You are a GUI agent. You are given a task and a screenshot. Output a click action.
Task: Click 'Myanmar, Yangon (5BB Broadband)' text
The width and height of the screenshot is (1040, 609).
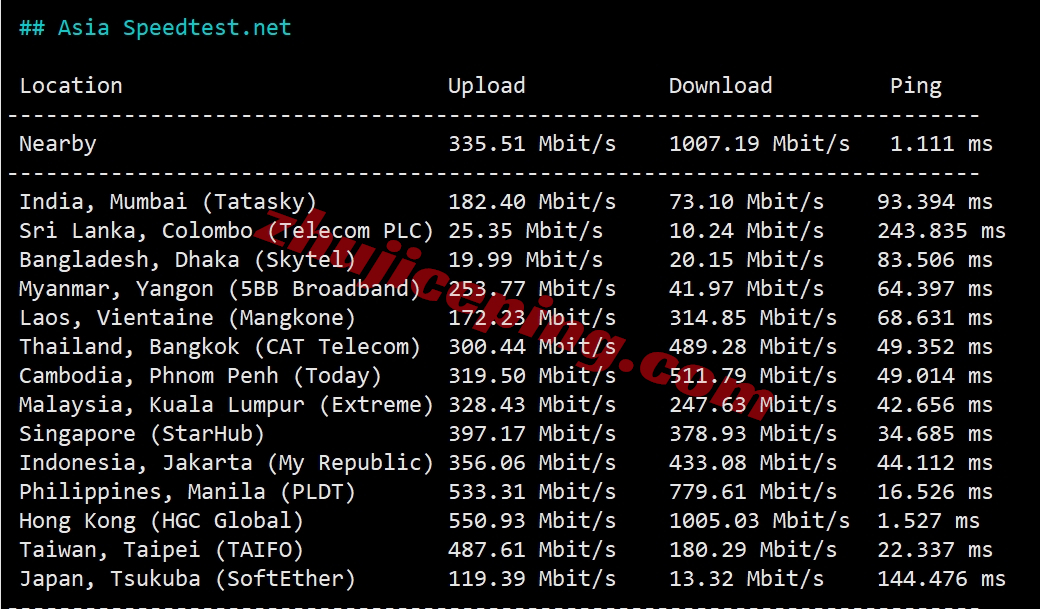pos(220,289)
